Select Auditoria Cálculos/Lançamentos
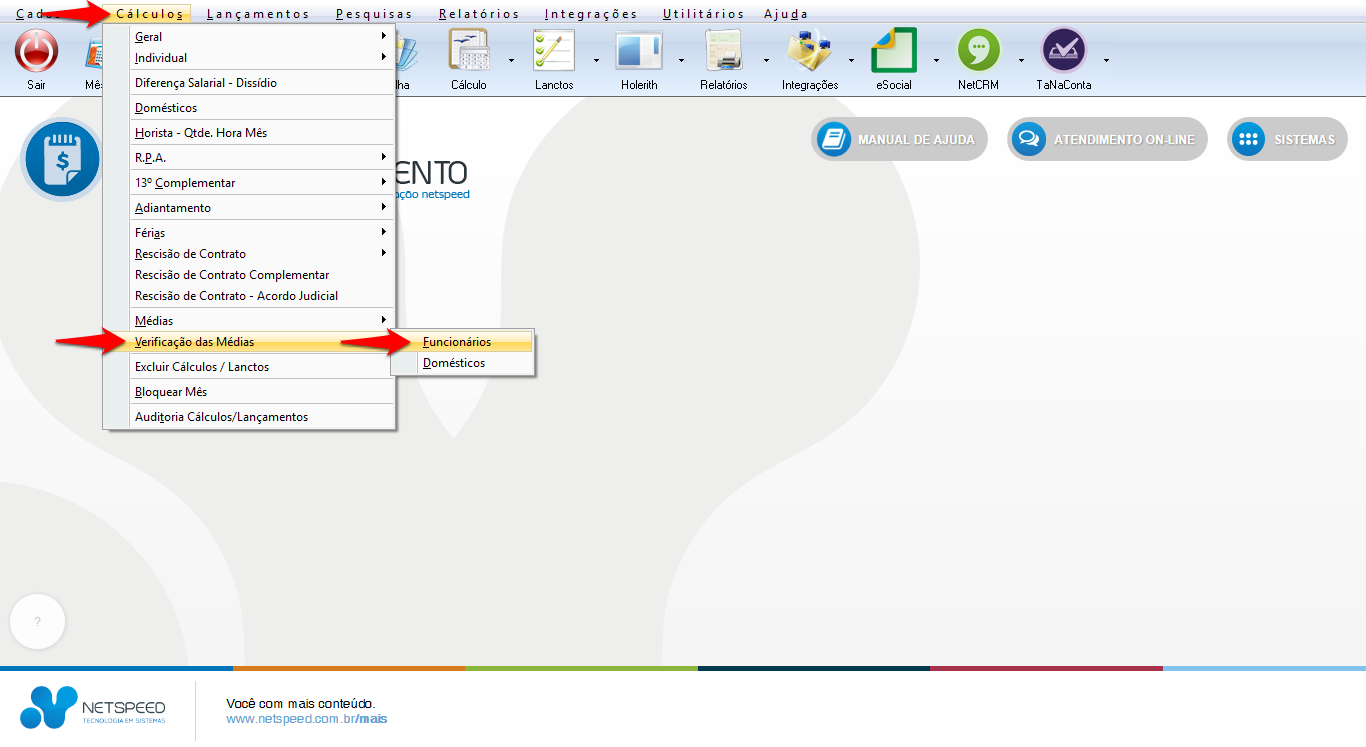Screen dimensions: 1366x747 [x=250, y=416]
